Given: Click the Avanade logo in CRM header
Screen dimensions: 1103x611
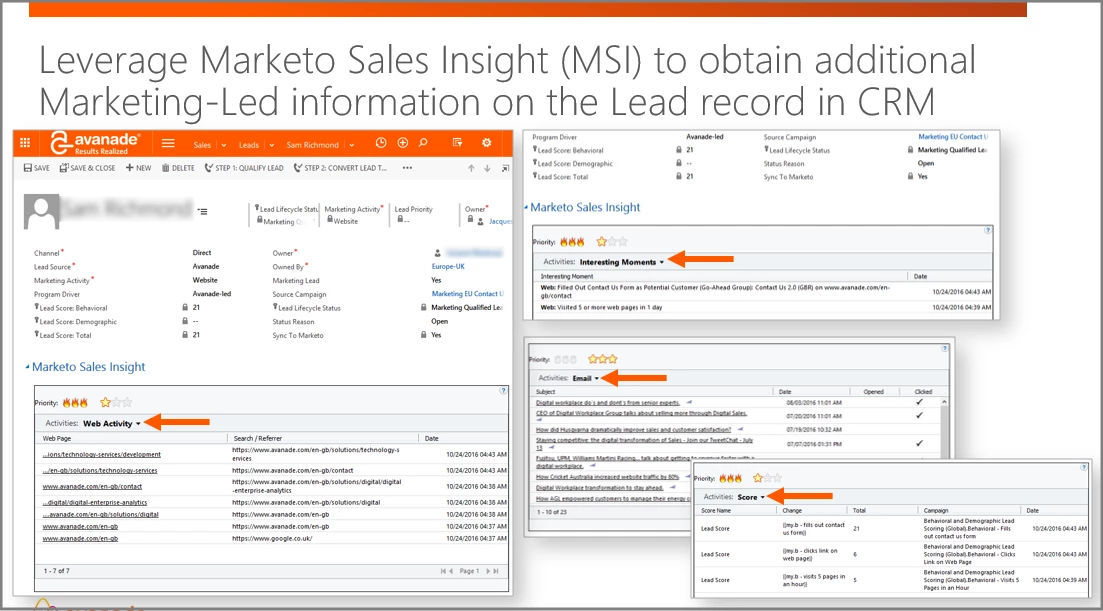Looking at the screenshot, I should 95,143.
